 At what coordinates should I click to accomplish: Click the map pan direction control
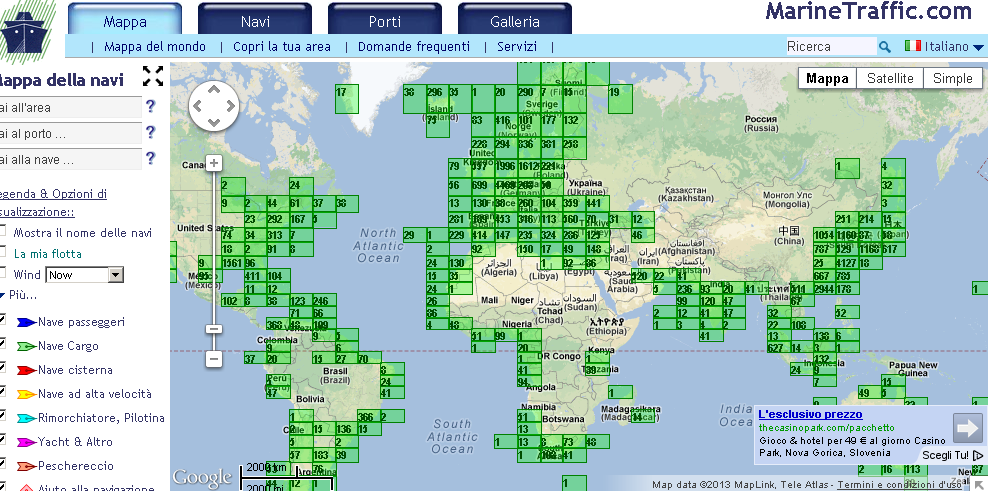[214, 106]
